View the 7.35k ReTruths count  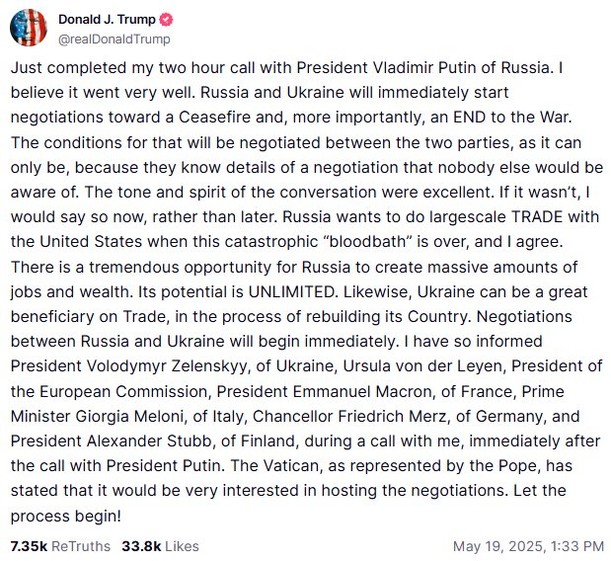(x=29, y=546)
